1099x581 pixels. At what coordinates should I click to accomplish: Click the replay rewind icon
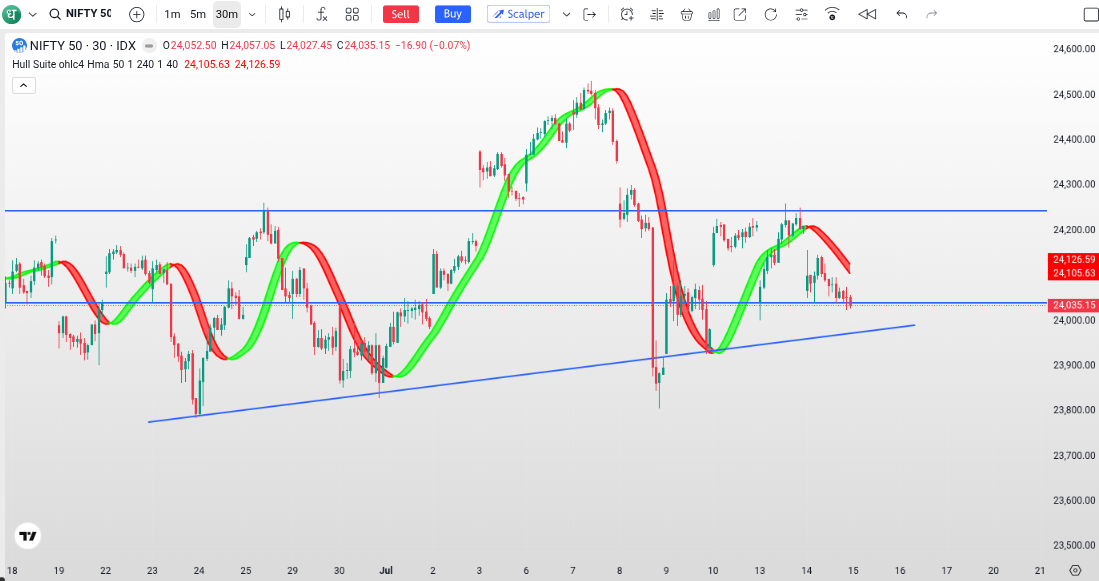867,14
